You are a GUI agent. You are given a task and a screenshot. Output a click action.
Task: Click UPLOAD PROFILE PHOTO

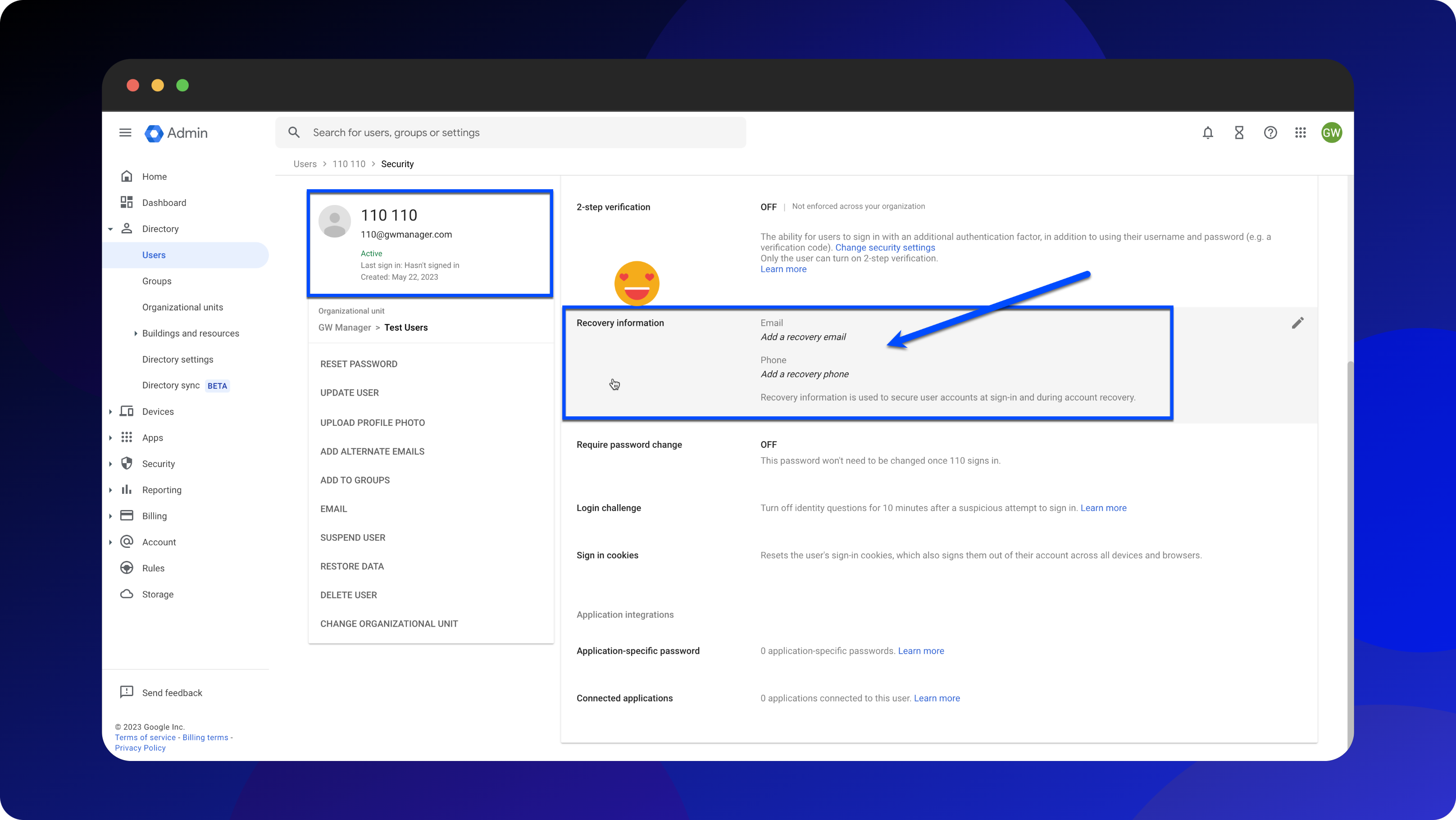tap(373, 423)
